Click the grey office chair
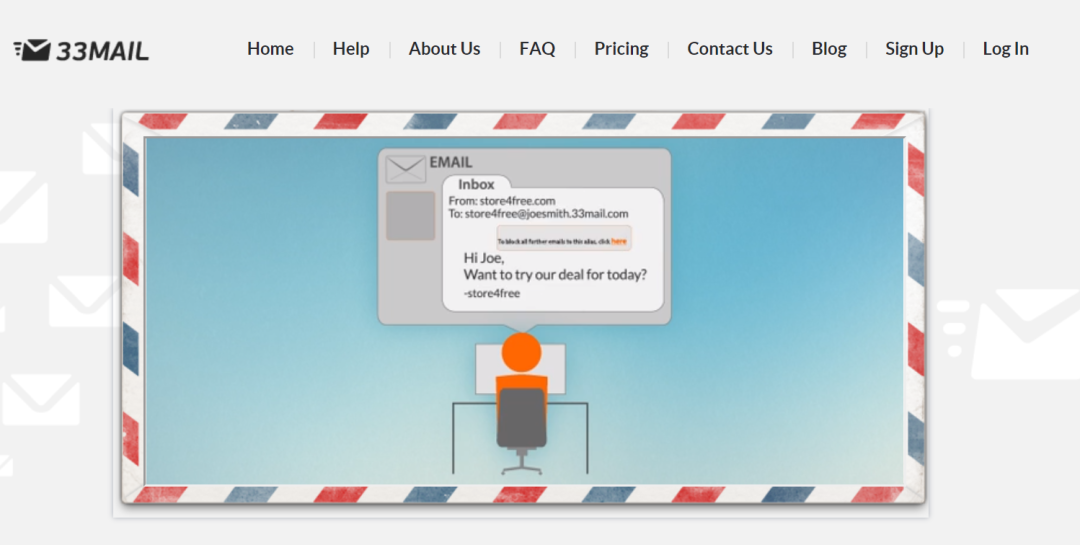The width and height of the screenshot is (1080, 545). pyautogui.click(x=522, y=420)
